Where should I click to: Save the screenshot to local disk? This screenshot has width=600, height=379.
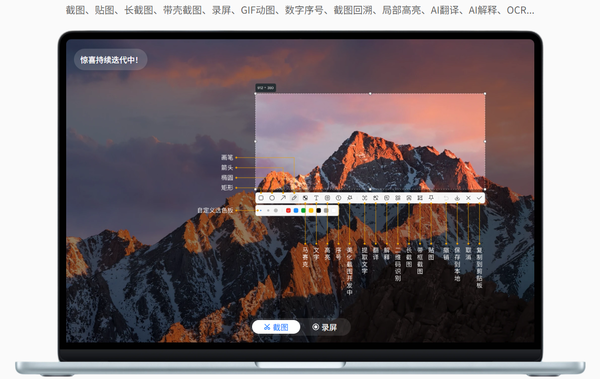coord(457,198)
